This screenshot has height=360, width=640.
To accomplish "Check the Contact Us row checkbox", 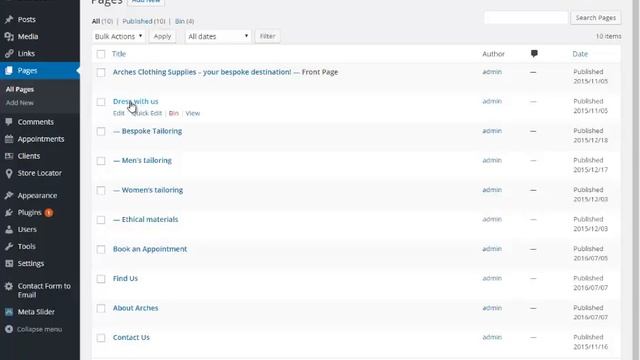I will click(101, 338).
